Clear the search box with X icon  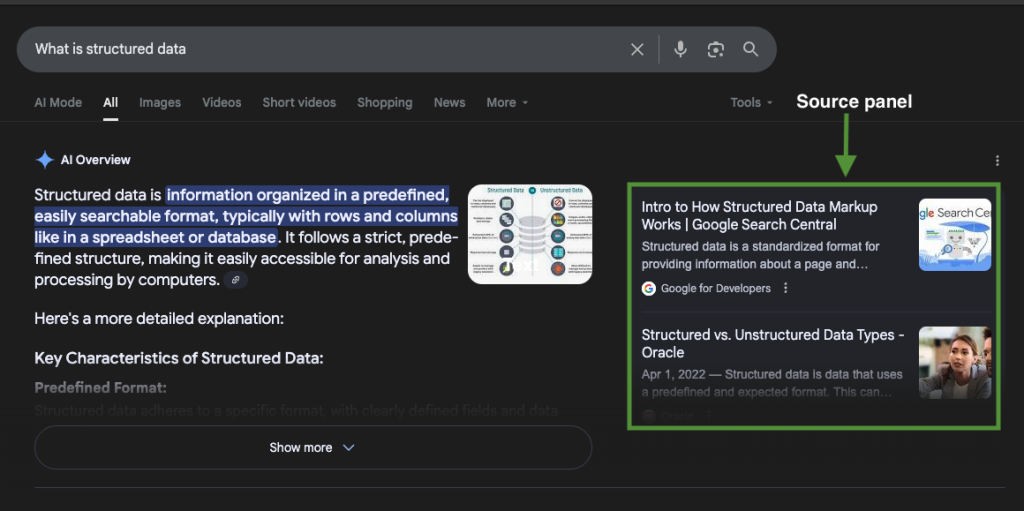pyautogui.click(x=637, y=49)
